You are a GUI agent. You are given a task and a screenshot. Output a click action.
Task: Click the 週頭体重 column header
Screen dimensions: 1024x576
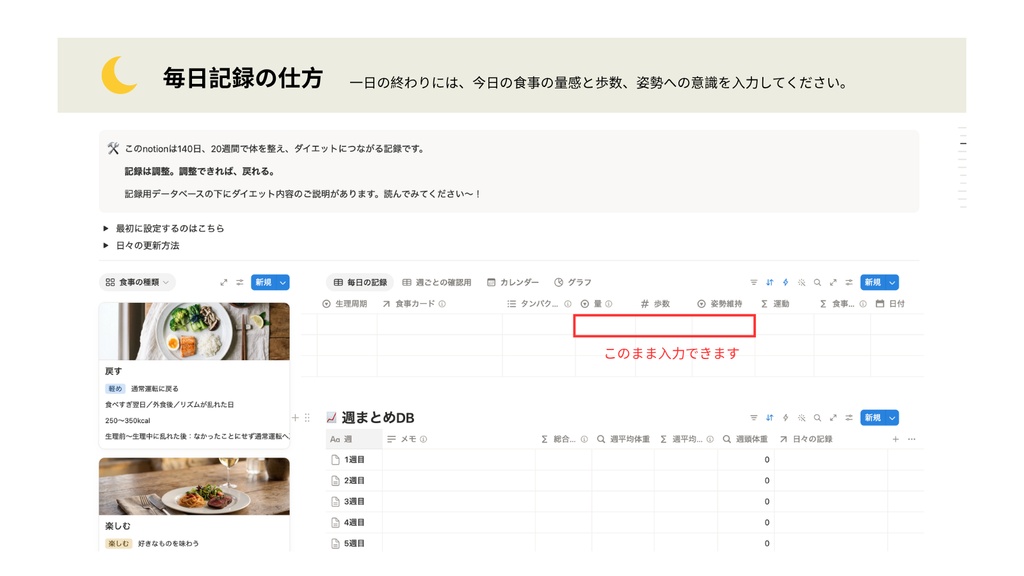tap(745, 439)
